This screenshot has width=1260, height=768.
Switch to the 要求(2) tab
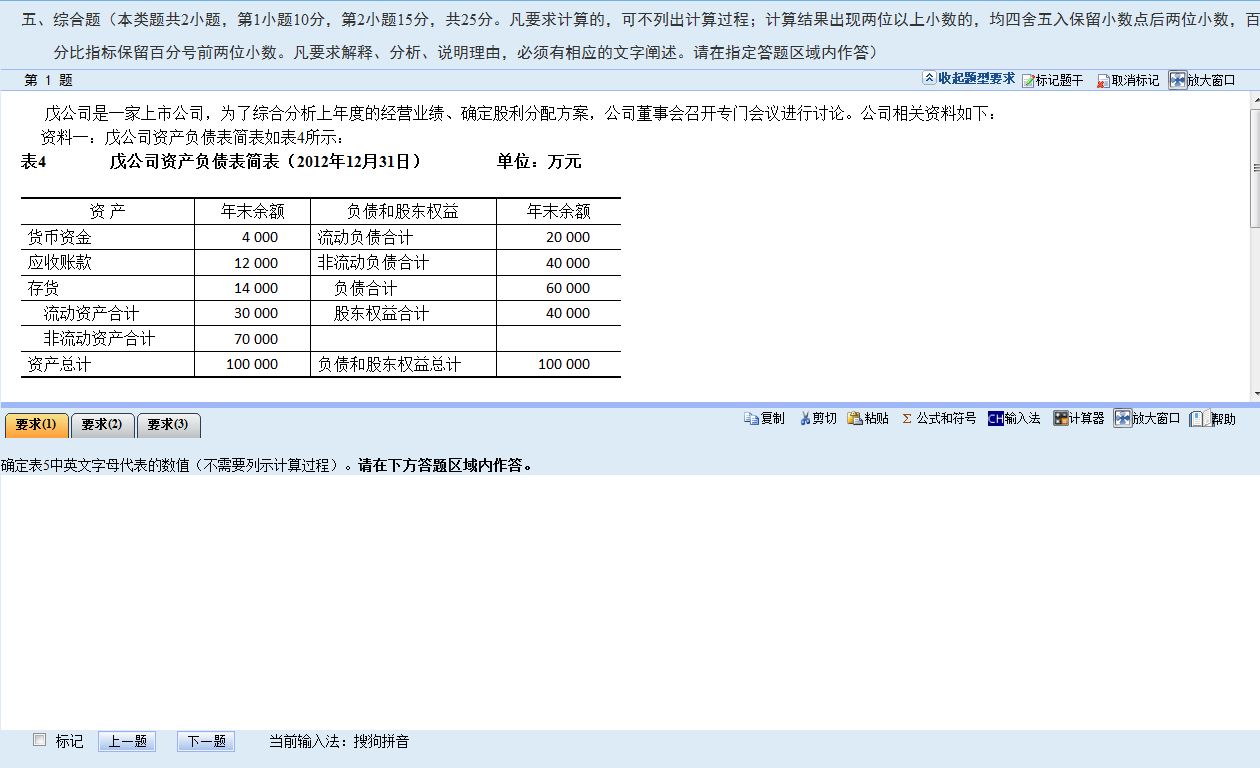(100, 425)
